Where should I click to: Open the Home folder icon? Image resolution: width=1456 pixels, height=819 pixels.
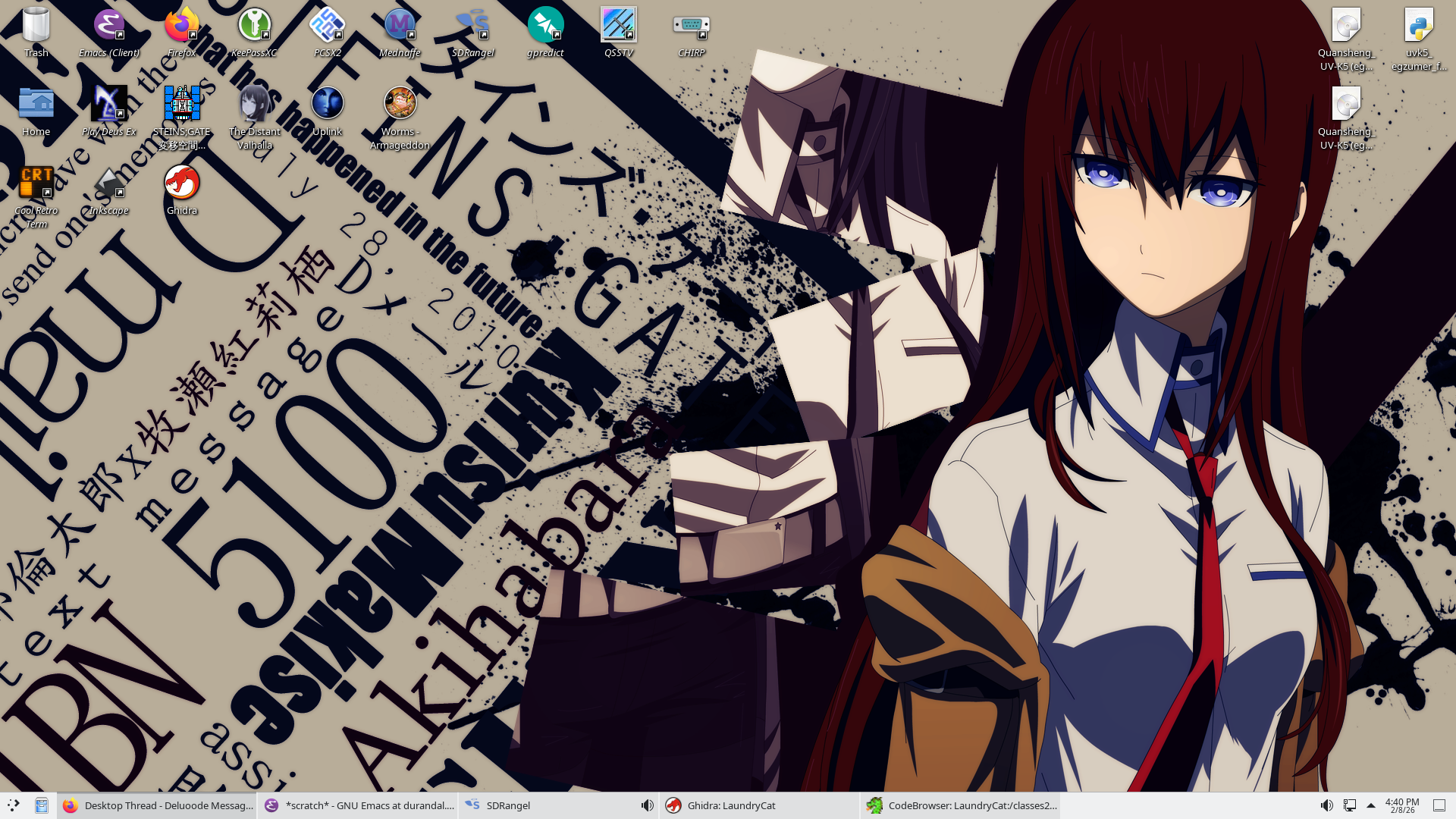pyautogui.click(x=36, y=111)
